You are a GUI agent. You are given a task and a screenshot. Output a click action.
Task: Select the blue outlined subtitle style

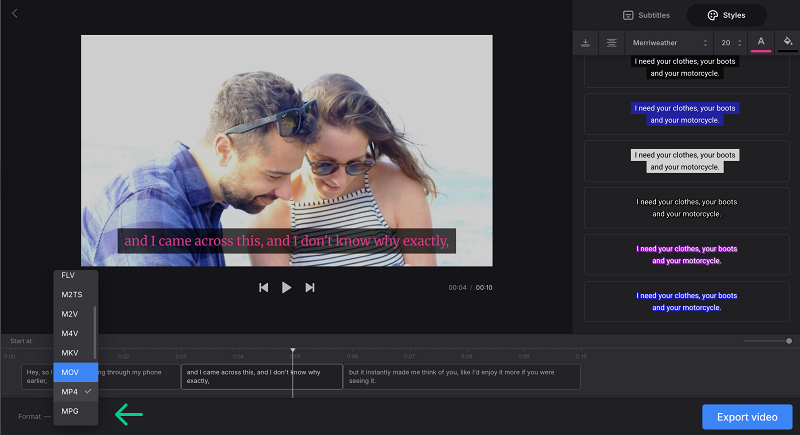coord(686,302)
